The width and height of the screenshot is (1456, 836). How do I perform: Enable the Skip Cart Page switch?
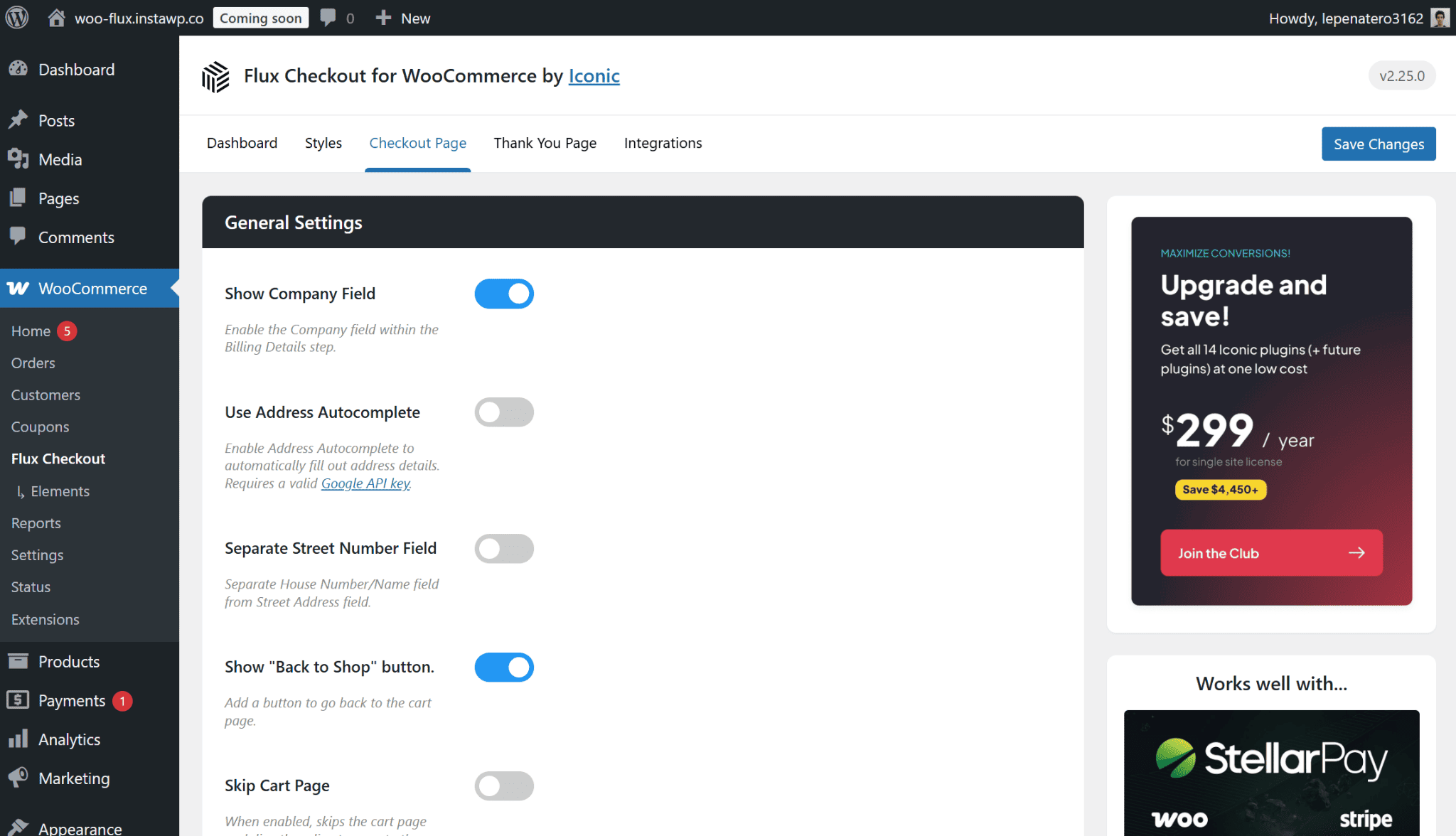pyautogui.click(x=504, y=786)
